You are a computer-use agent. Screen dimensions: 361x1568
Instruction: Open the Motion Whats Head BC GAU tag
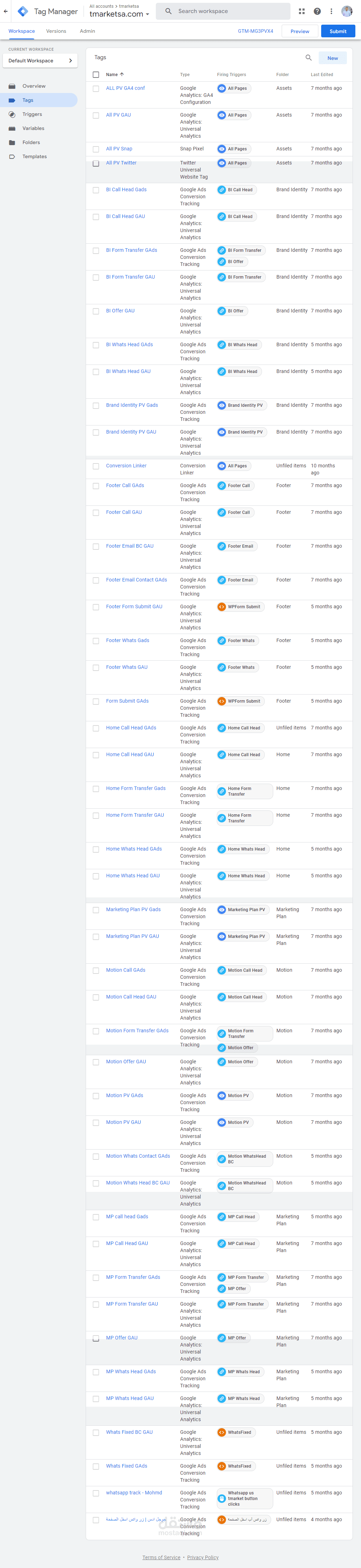tap(137, 1183)
